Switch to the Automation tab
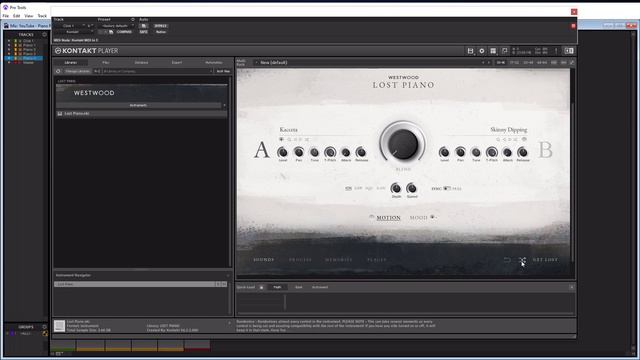 tap(213, 62)
